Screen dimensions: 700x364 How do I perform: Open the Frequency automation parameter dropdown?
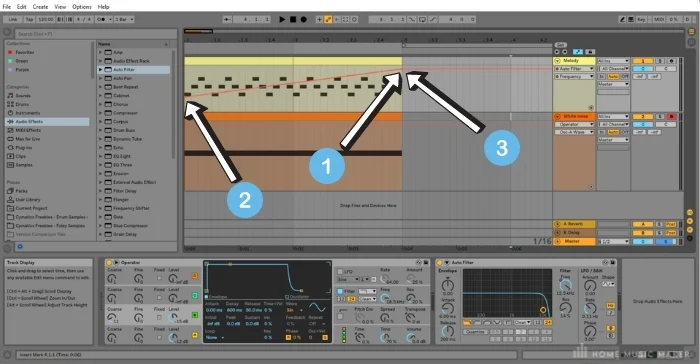click(574, 77)
